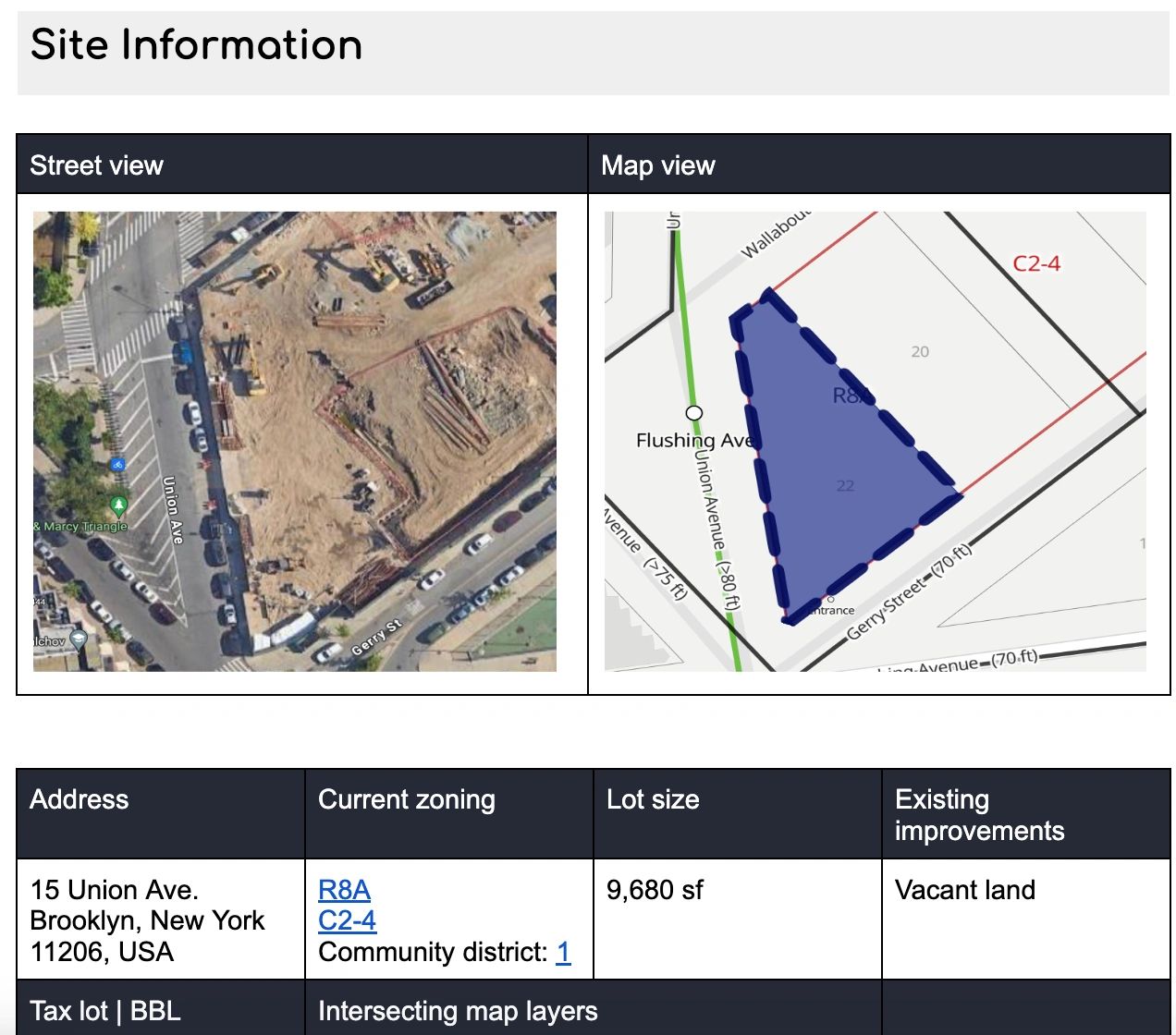Click the Map view header cell
1176x1035 pixels.
pos(879,164)
